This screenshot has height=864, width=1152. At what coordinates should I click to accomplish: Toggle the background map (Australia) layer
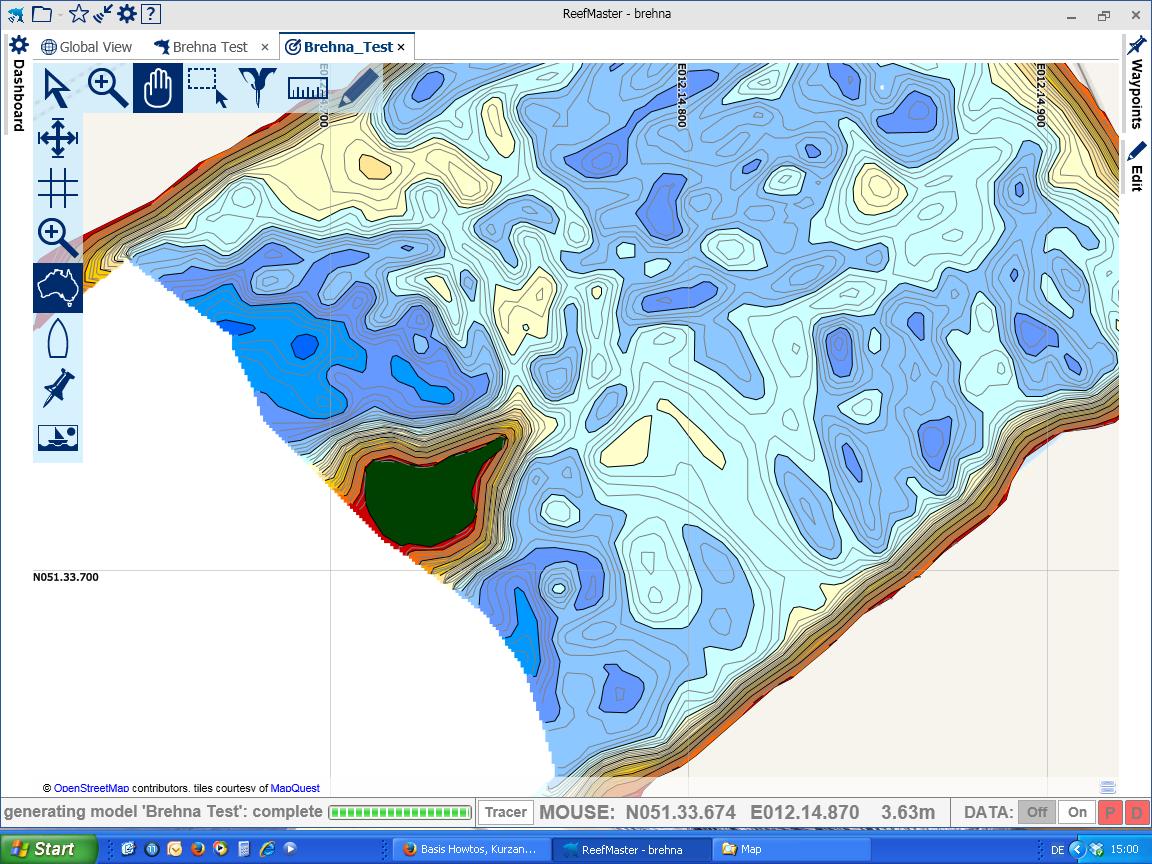[x=57, y=288]
